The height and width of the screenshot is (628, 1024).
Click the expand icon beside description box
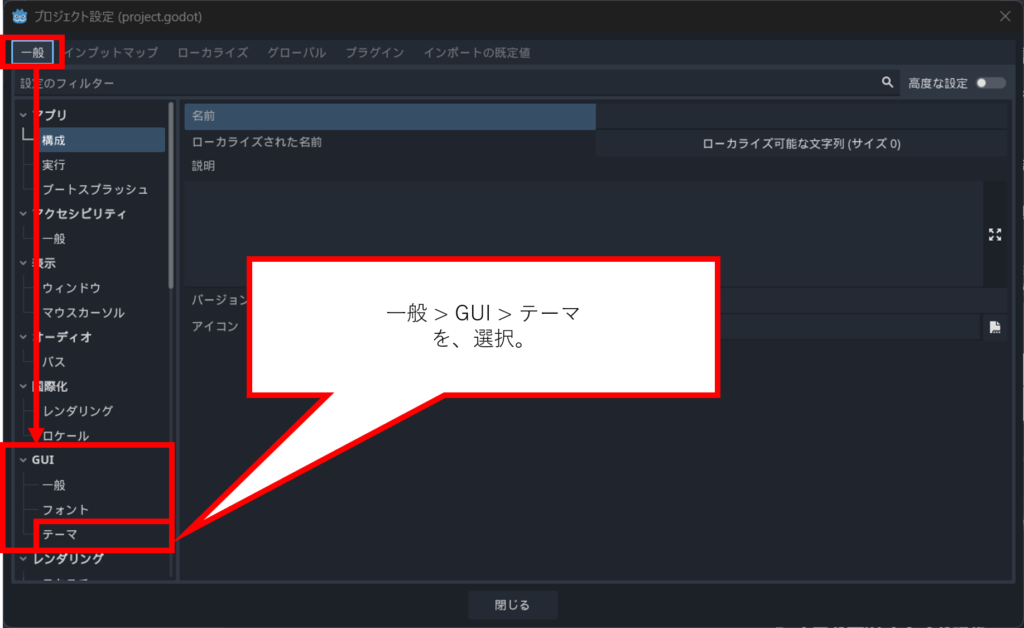[x=994, y=235]
